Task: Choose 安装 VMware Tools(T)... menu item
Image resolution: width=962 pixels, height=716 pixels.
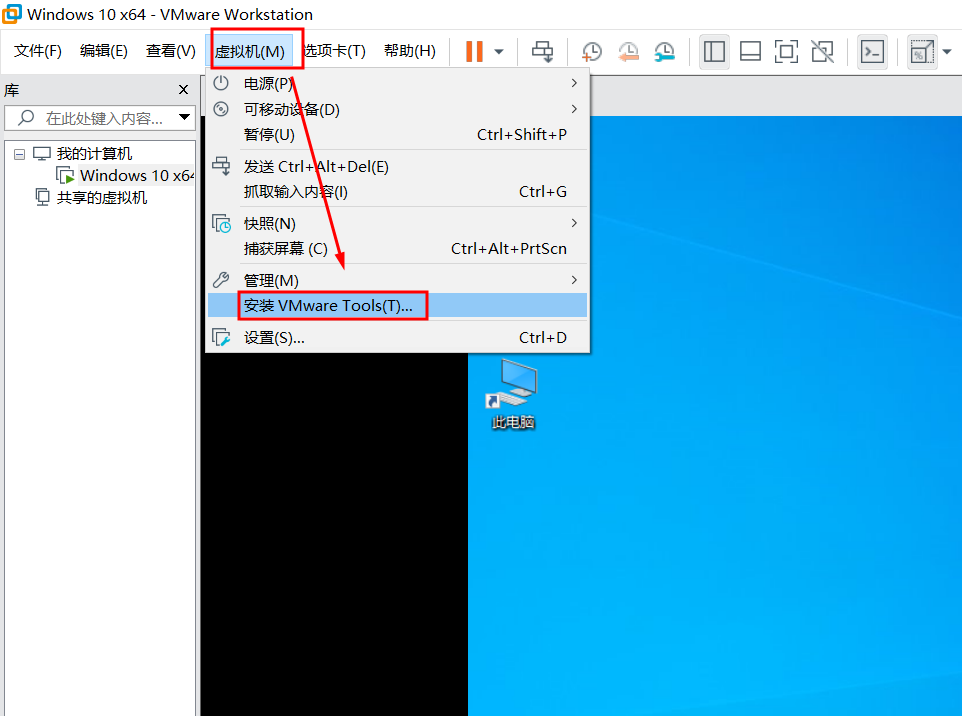Action: click(398, 305)
